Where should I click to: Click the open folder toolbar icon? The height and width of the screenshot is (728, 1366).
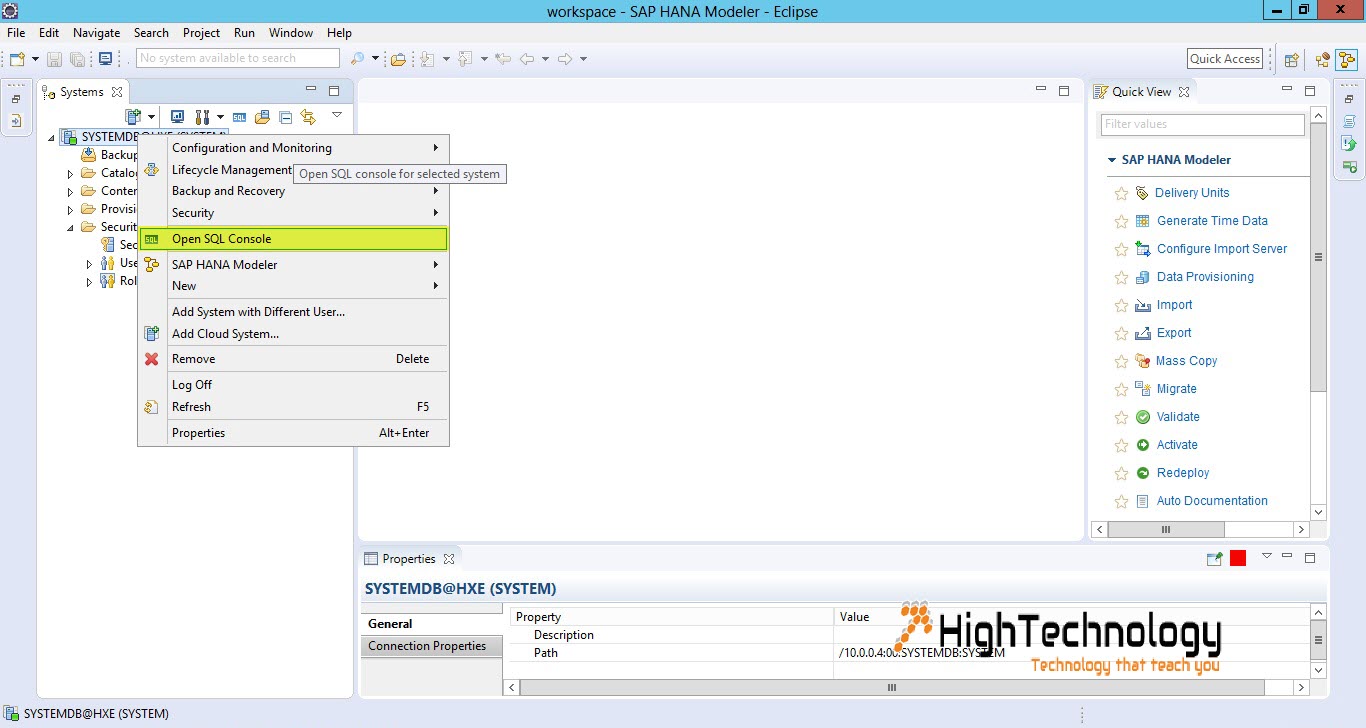tap(398, 59)
